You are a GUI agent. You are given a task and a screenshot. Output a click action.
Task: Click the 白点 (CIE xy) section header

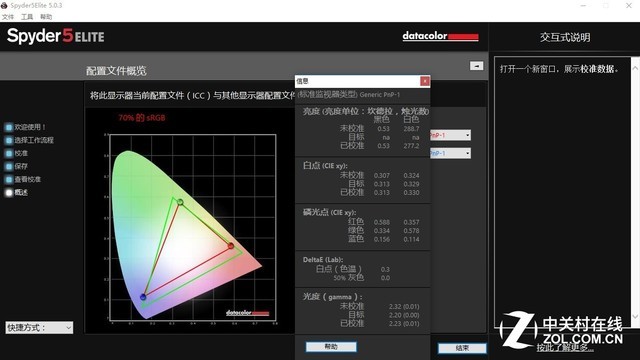click(325, 165)
